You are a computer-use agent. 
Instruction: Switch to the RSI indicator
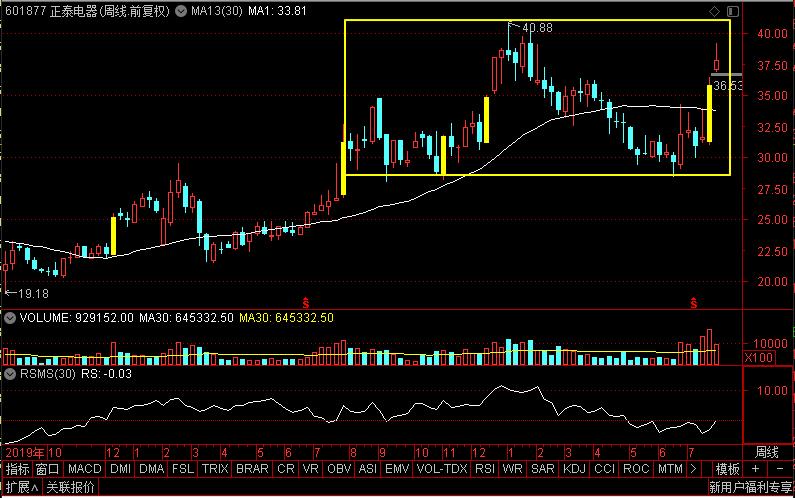tap(485, 469)
